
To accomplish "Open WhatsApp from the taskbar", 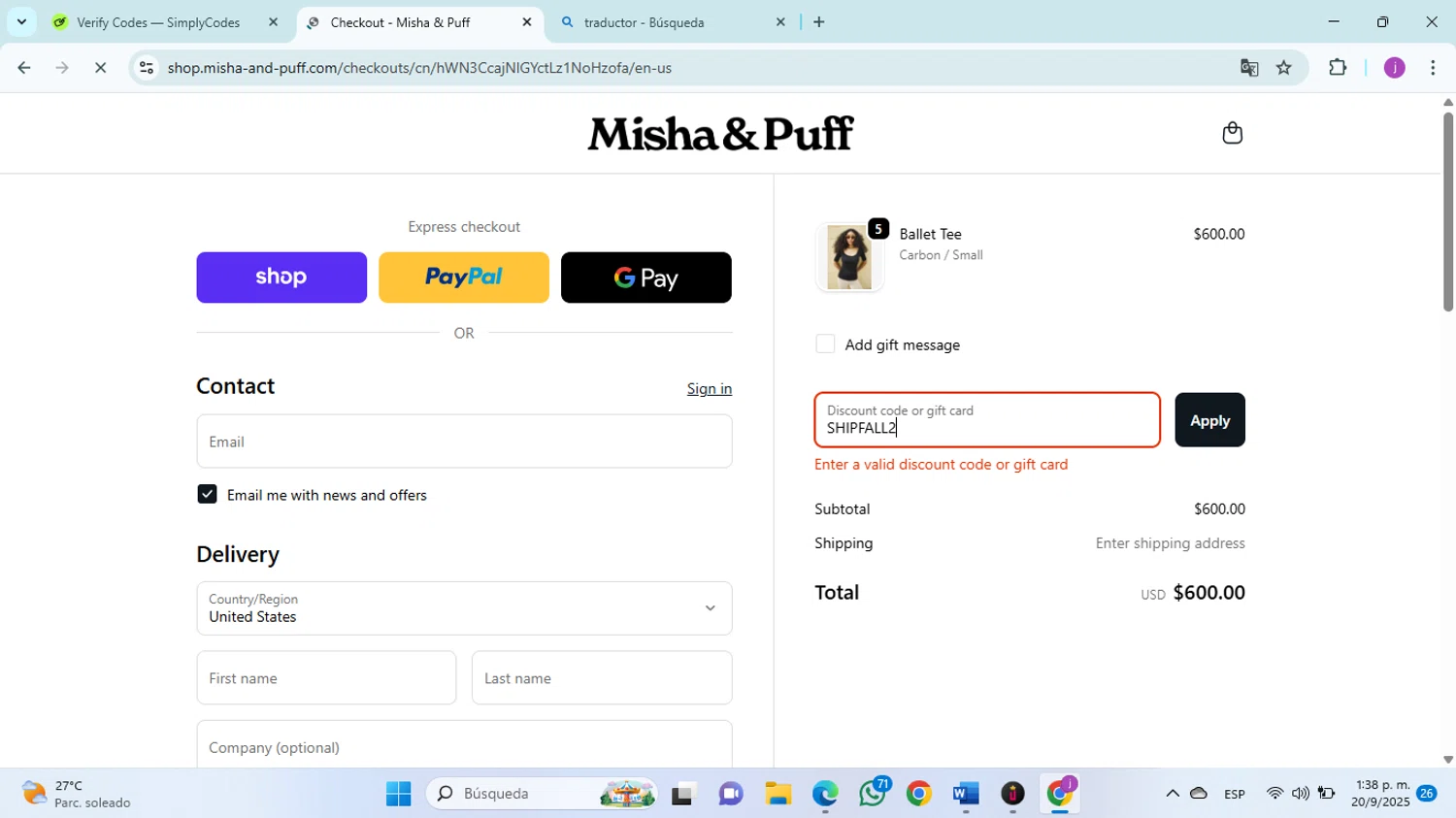I will pyautogui.click(x=873, y=794).
